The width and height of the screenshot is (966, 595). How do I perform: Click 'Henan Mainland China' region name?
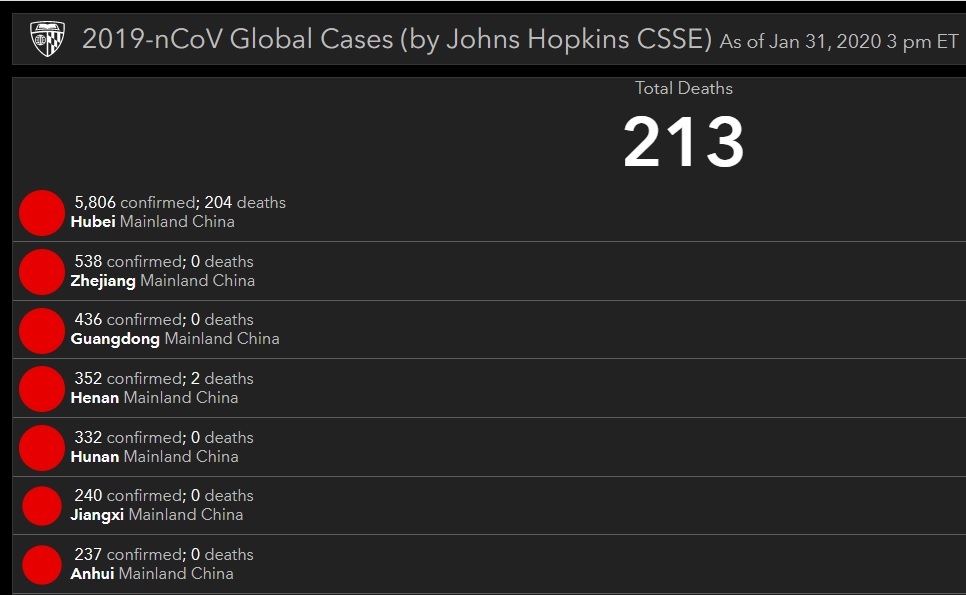(x=155, y=398)
